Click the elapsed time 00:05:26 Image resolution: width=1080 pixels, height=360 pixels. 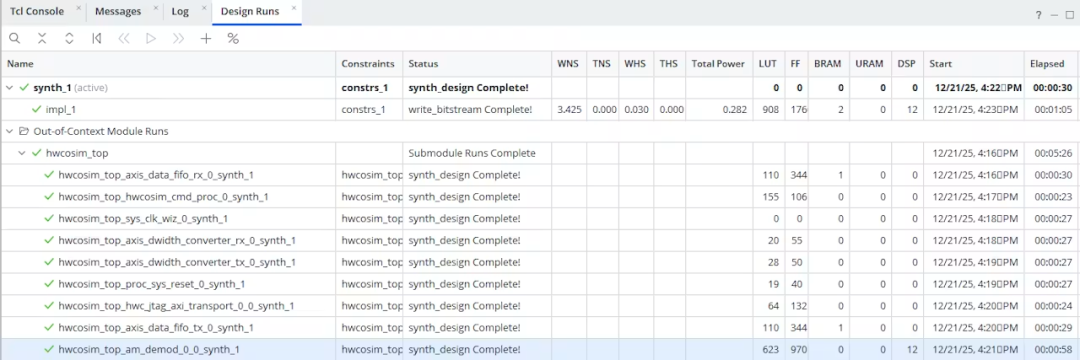click(1053, 153)
